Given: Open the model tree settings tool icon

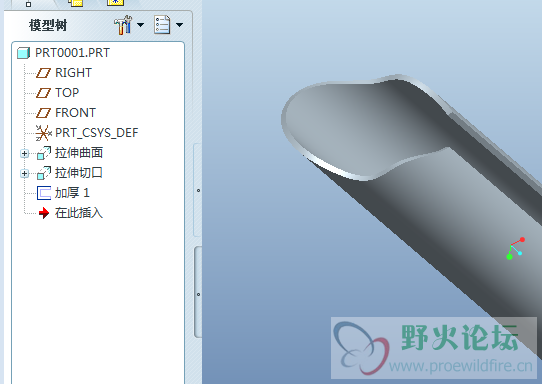Looking at the screenshot, I should click(123, 25).
